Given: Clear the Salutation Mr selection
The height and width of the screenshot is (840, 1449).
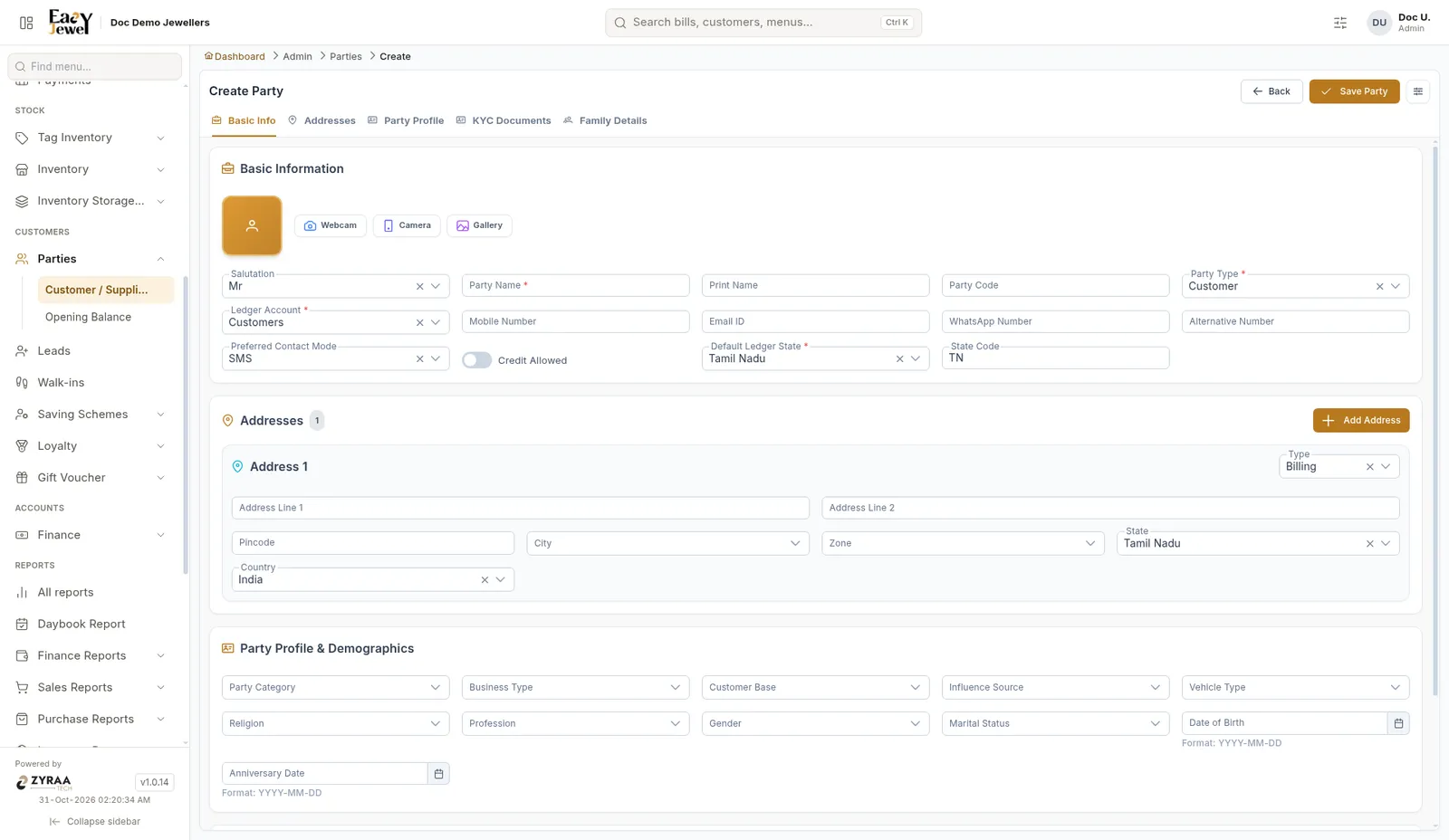Looking at the screenshot, I should pos(419,286).
